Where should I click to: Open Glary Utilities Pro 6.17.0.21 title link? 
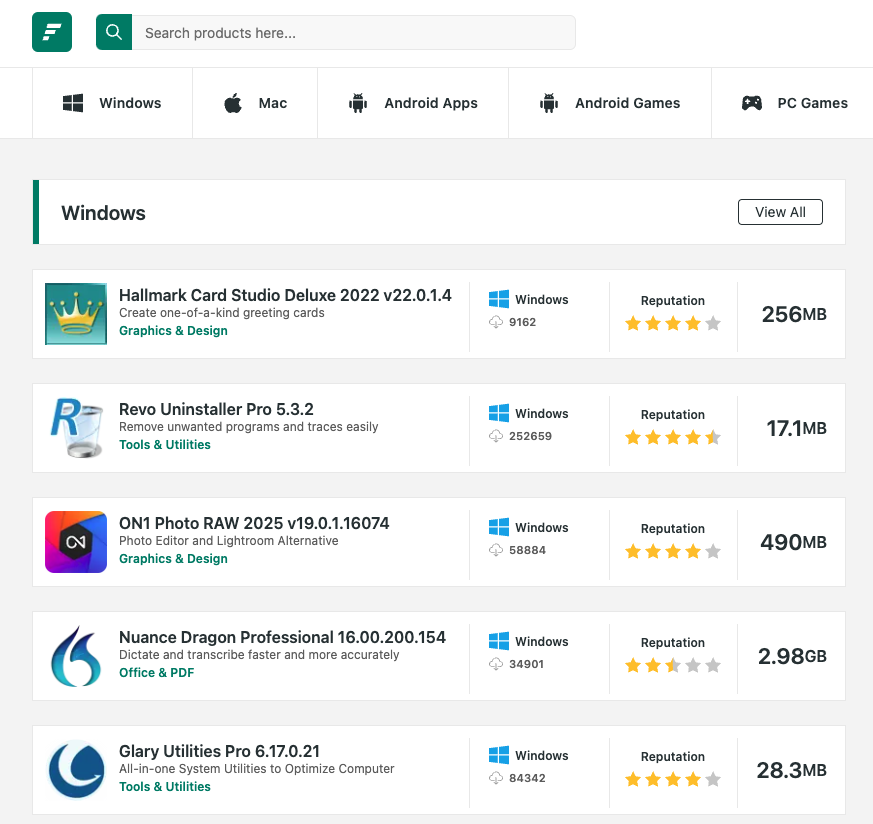pos(219,752)
